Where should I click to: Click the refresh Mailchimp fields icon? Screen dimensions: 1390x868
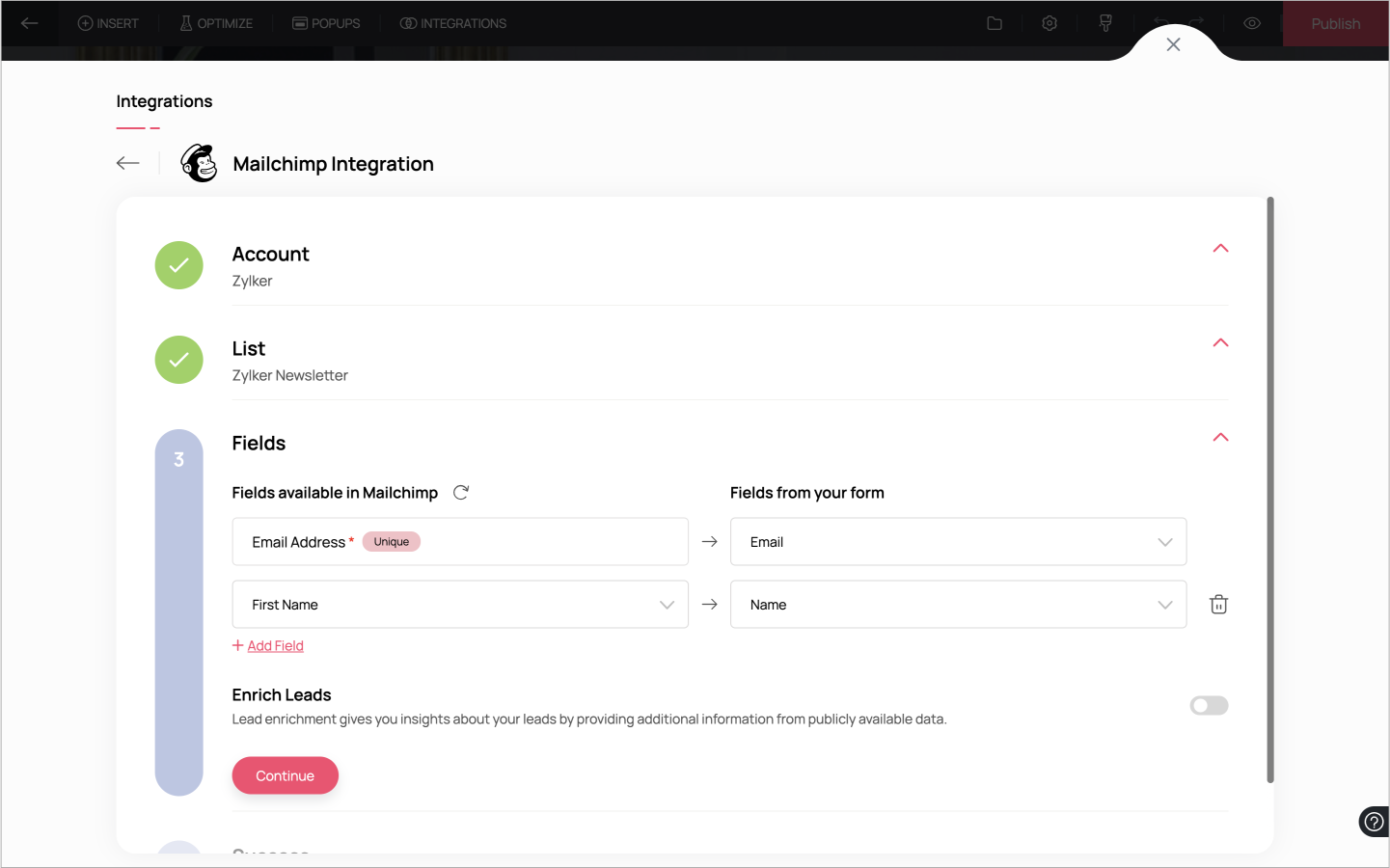coord(461,493)
